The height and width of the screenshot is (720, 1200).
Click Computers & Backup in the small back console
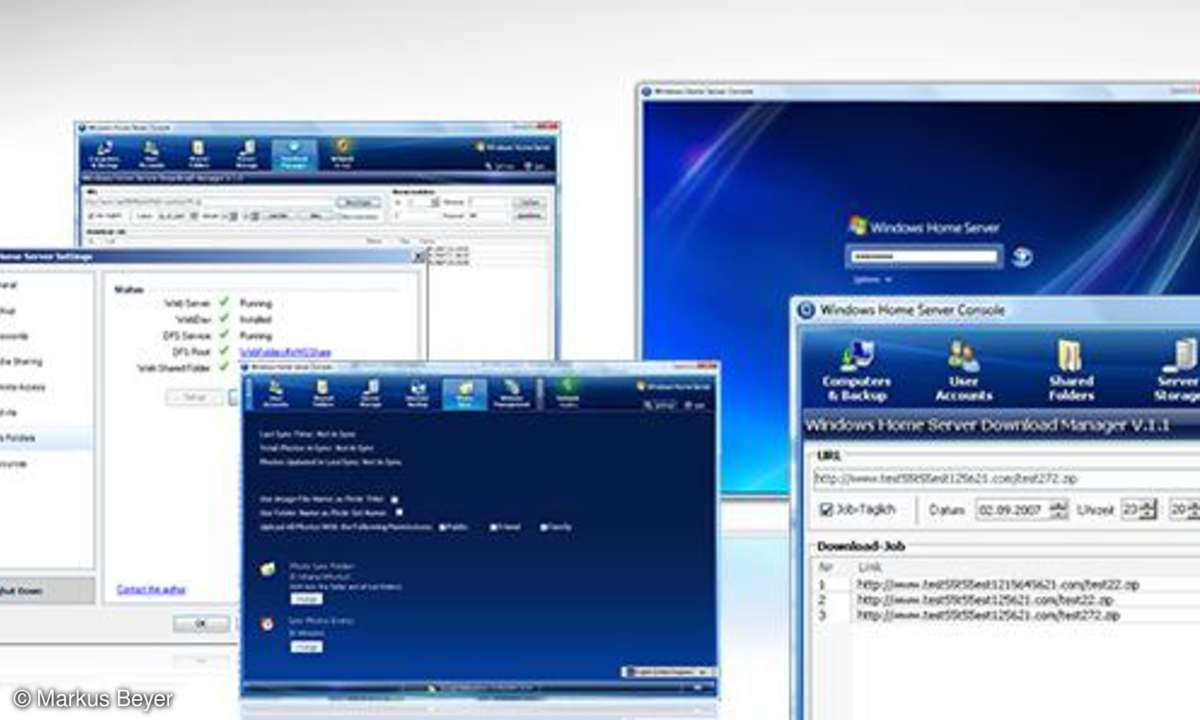[x=104, y=154]
